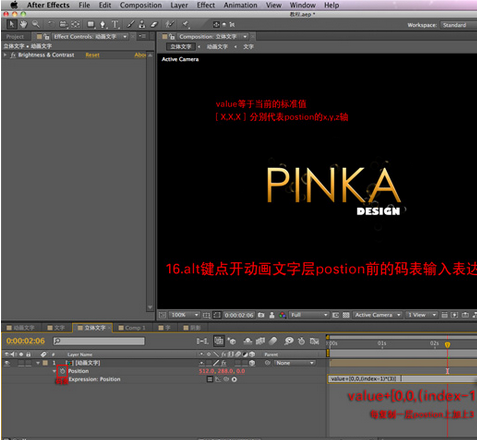Select the Hand tool
This screenshot has height=440, width=477.
pyautogui.click(x=23, y=24)
